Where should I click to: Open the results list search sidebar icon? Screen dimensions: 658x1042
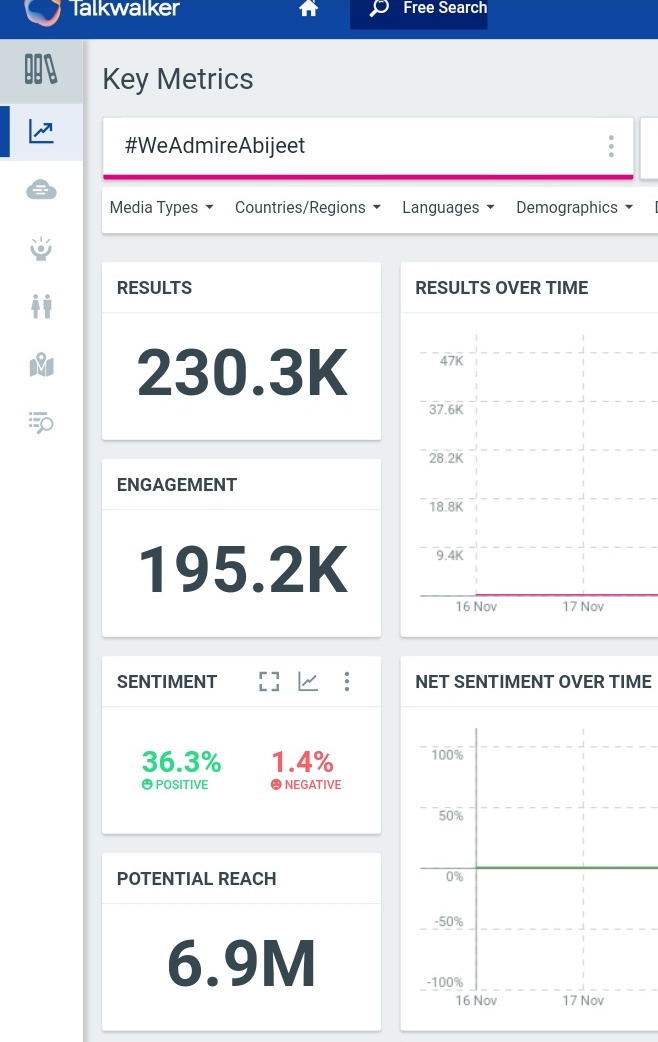click(41, 423)
